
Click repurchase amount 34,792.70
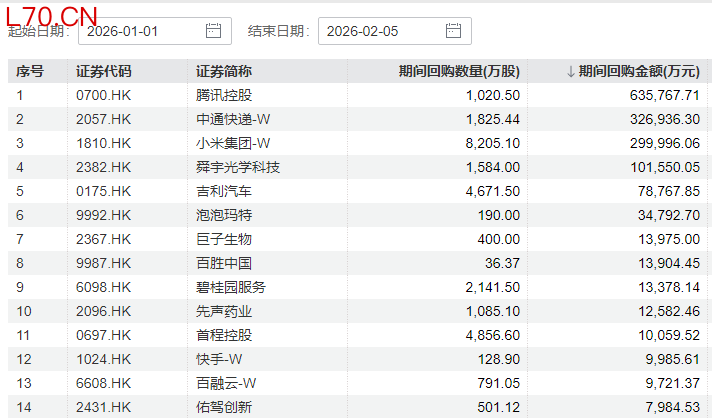[x=669, y=215]
